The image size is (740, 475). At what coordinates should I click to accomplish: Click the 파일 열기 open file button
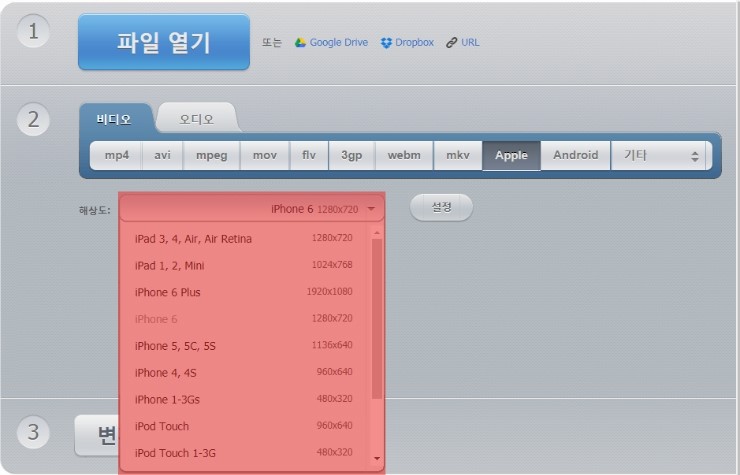click(164, 42)
